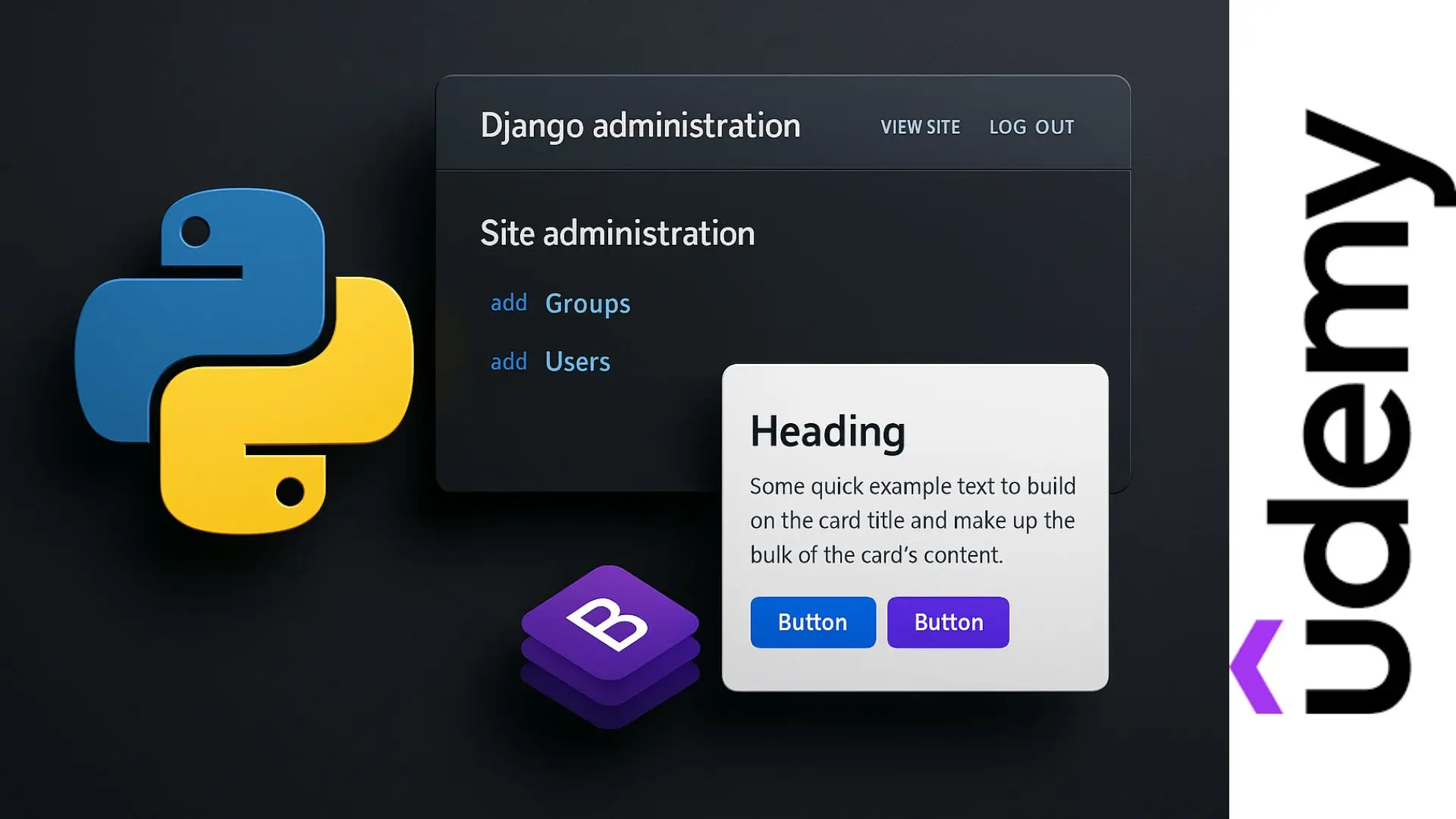Open the VIEW SITE link
Screen dimensions: 1456x819
920,127
